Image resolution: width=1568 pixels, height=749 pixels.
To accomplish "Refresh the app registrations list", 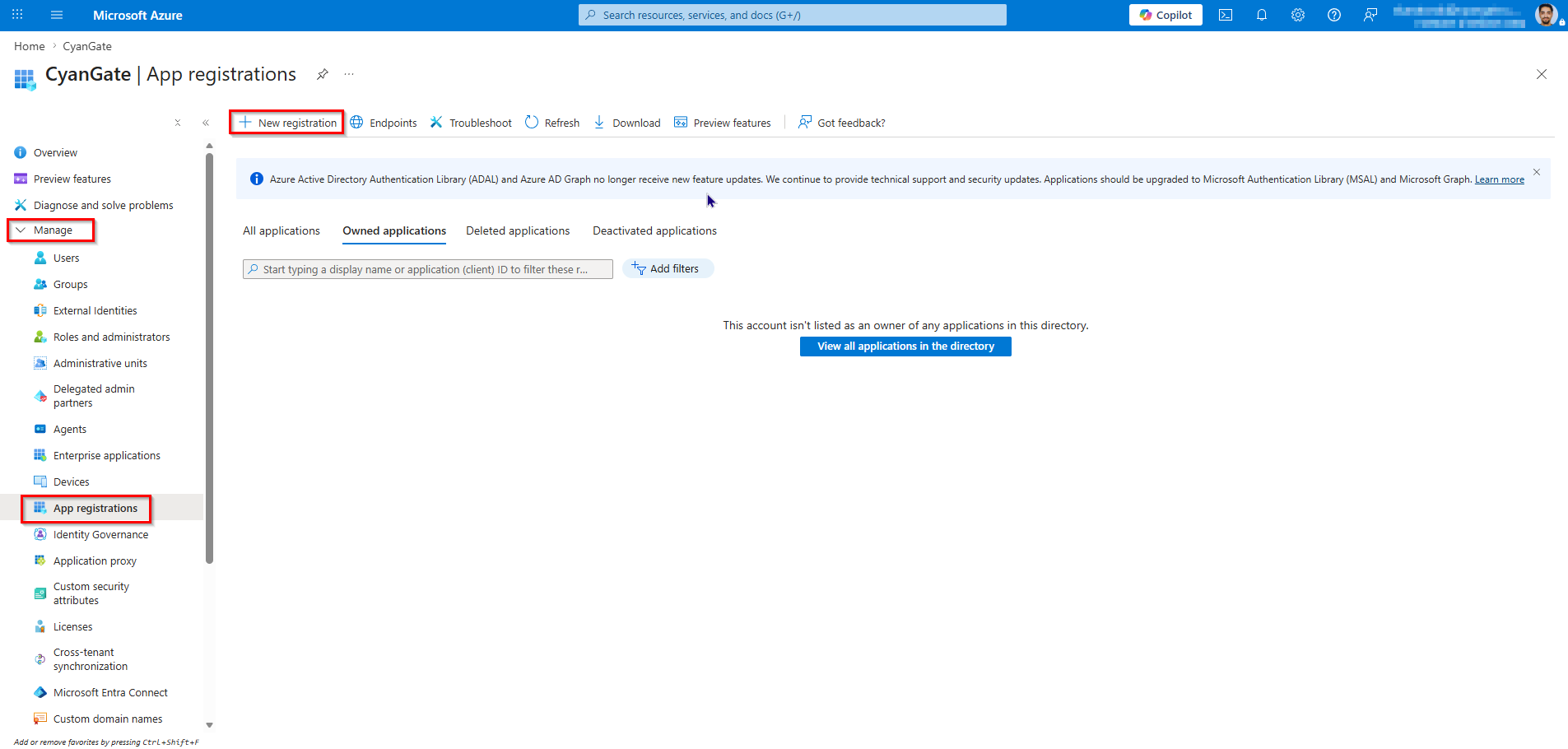I will [x=552, y=123].
